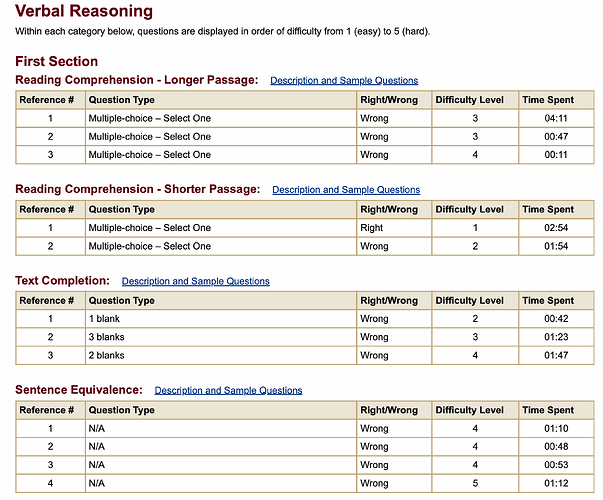Viewport: 603px width, 500px height.
Task: Select the Sentence Equivalence section heading text
Action: pos(78,390)
